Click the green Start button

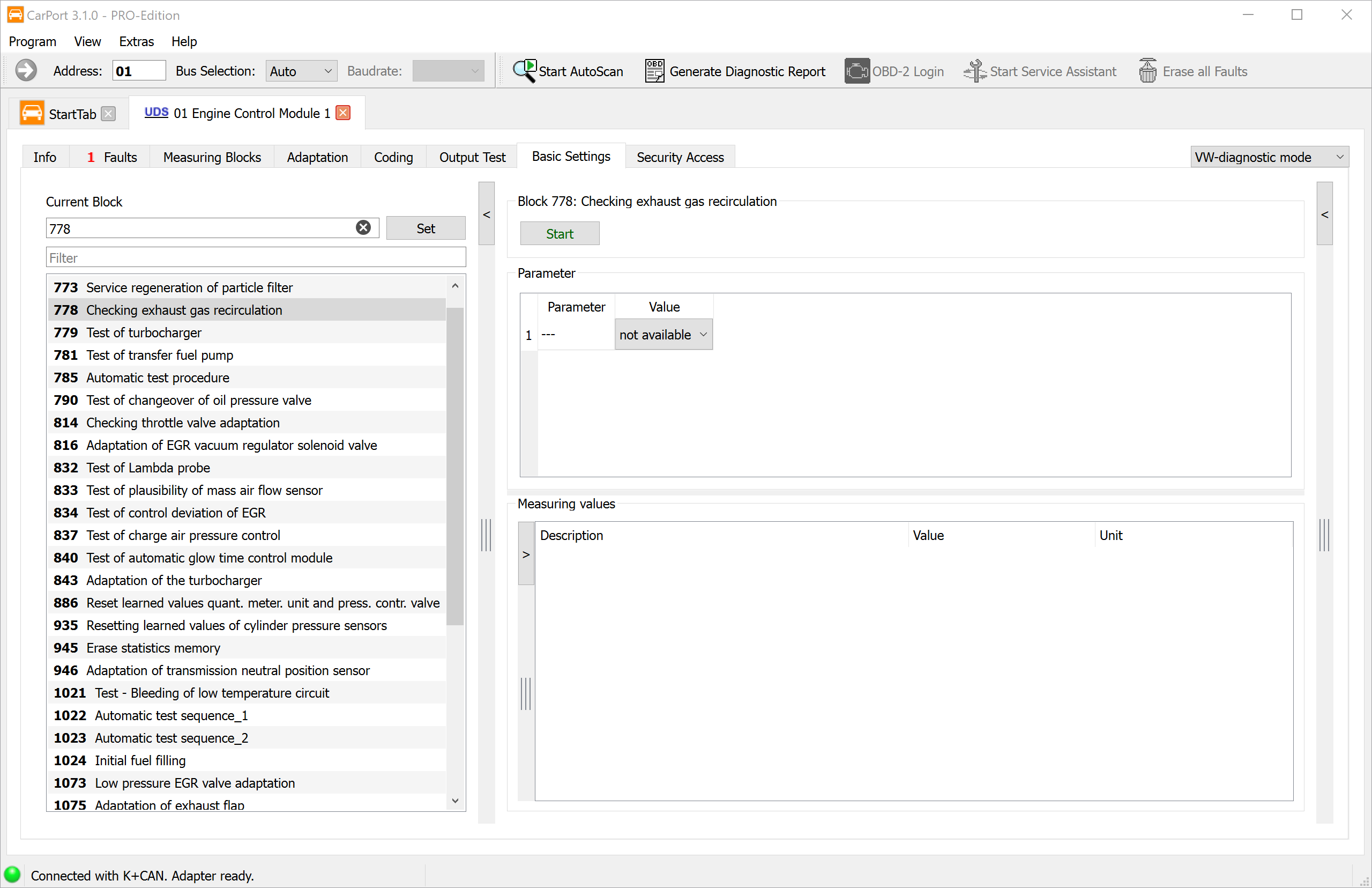coord(560,234)
